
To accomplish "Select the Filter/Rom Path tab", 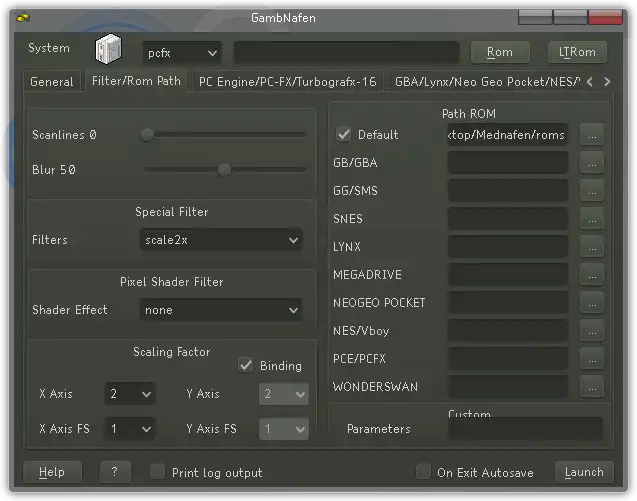I will 136,81.
